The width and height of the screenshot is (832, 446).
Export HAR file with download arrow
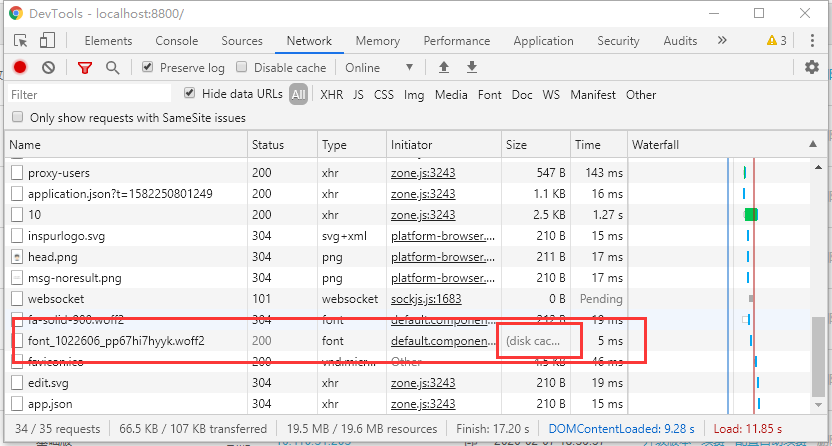pyautogui.click(x=472, y=67)
